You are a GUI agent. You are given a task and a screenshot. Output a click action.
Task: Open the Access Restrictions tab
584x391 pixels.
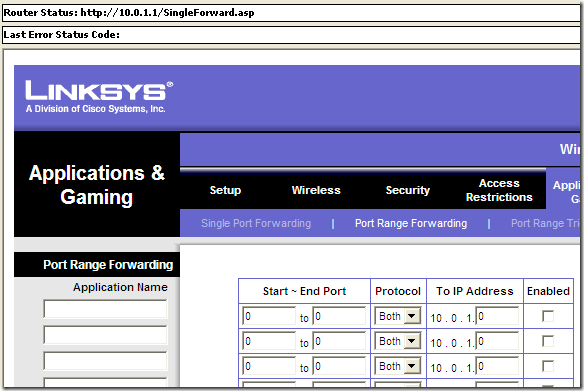[x=499, y=190]
